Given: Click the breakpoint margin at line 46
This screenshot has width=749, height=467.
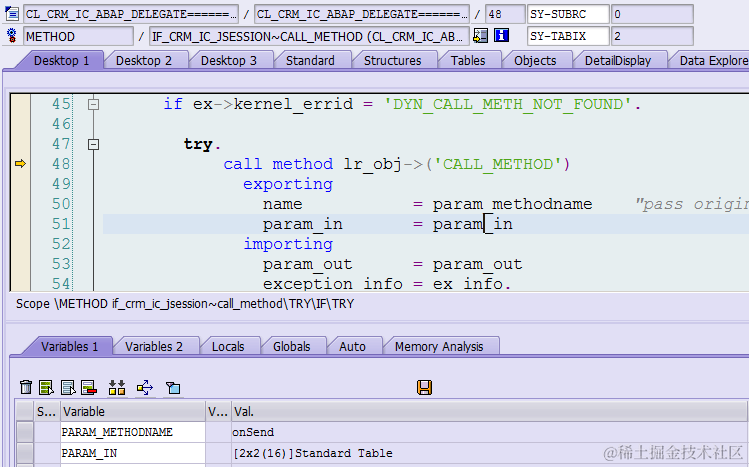Looking at the screenshot, I should 20,124.
